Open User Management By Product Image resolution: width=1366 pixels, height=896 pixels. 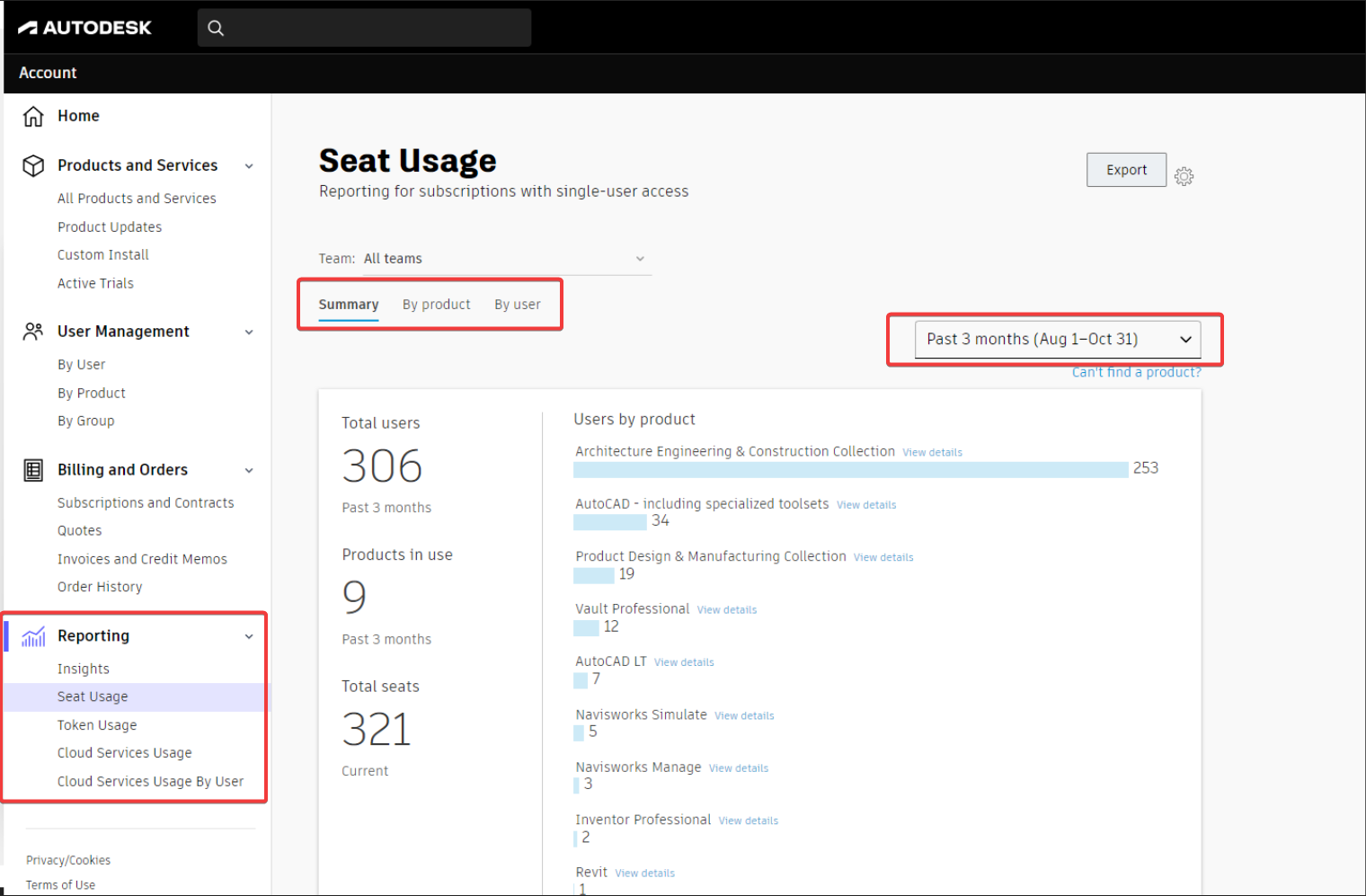(92, 394)
